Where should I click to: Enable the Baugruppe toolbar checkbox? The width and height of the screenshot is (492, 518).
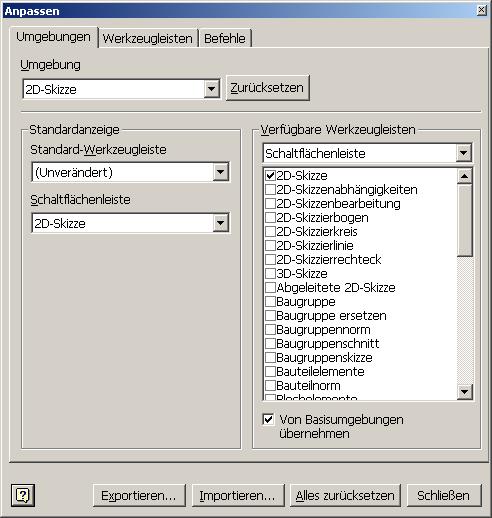pos(270,302)
